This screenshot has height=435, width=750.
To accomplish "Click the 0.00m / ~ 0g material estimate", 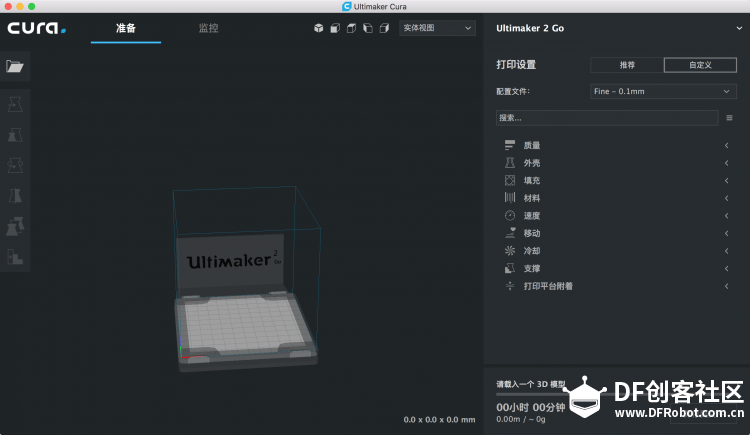I will tap(520, 419).
